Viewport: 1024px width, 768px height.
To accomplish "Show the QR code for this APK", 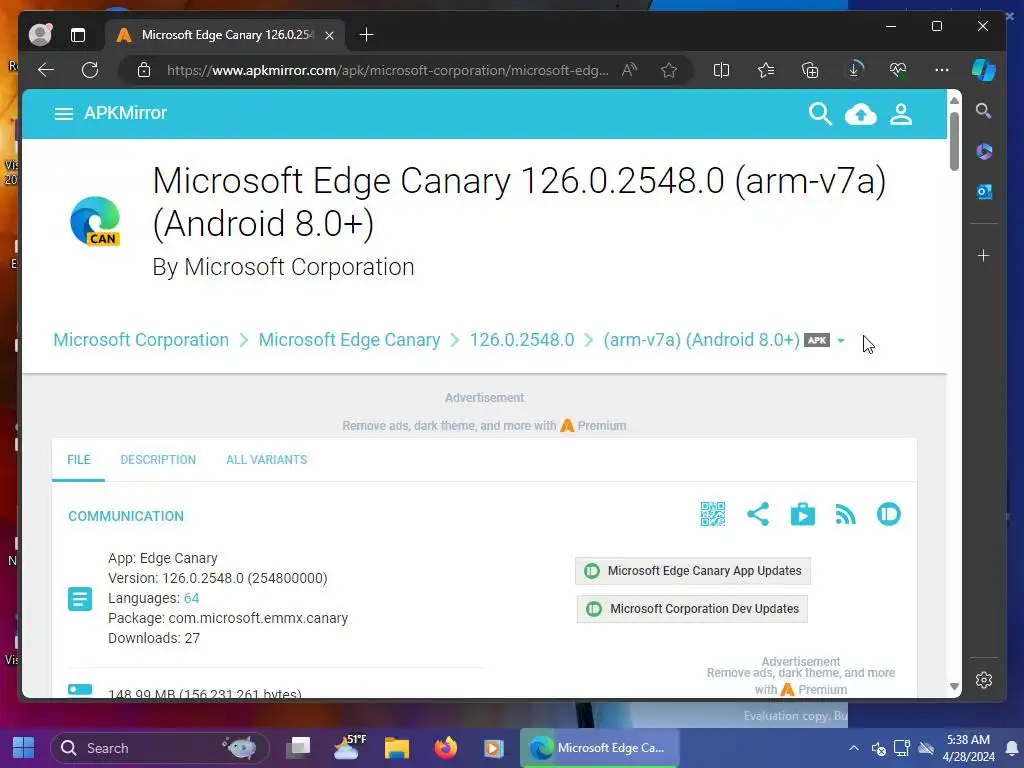I will (712, 514).
